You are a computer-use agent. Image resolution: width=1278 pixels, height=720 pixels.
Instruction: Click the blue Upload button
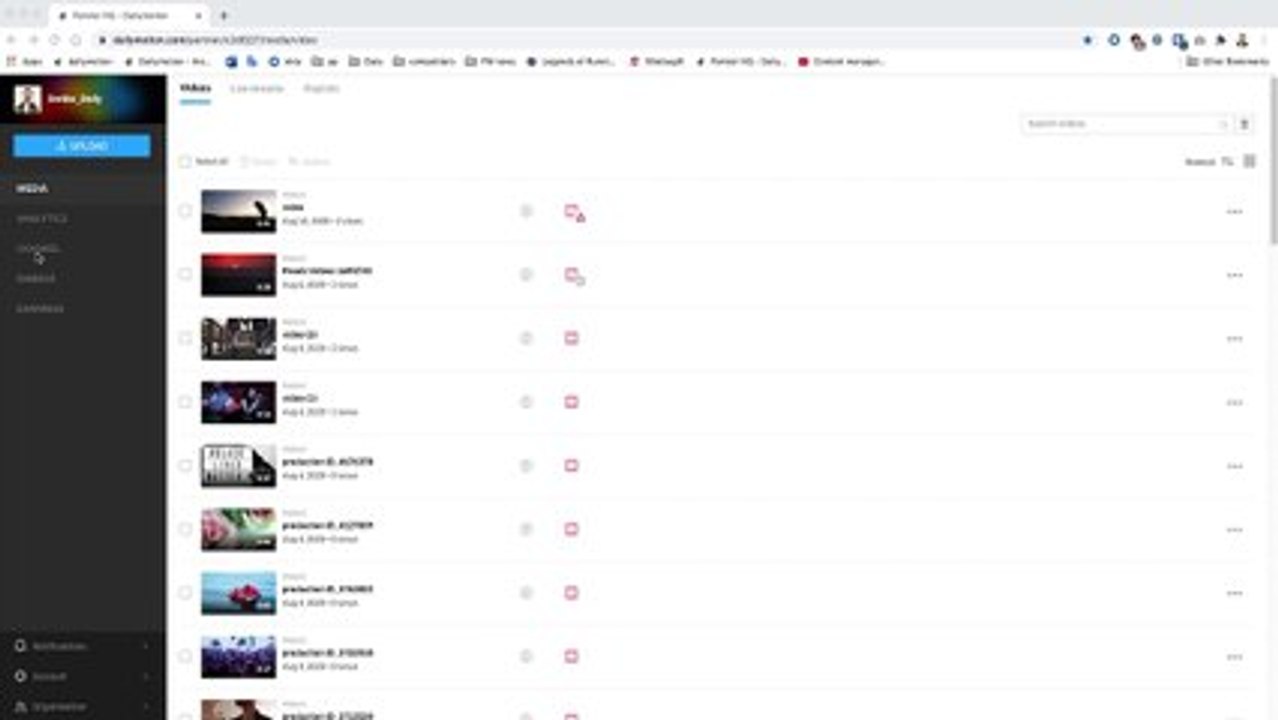tap(82, 146)
